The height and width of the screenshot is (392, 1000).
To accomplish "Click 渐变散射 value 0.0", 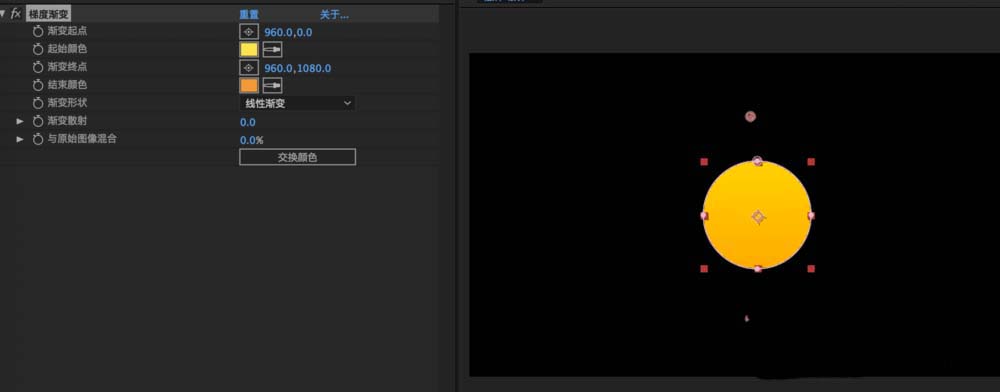I will coord(247,122).
